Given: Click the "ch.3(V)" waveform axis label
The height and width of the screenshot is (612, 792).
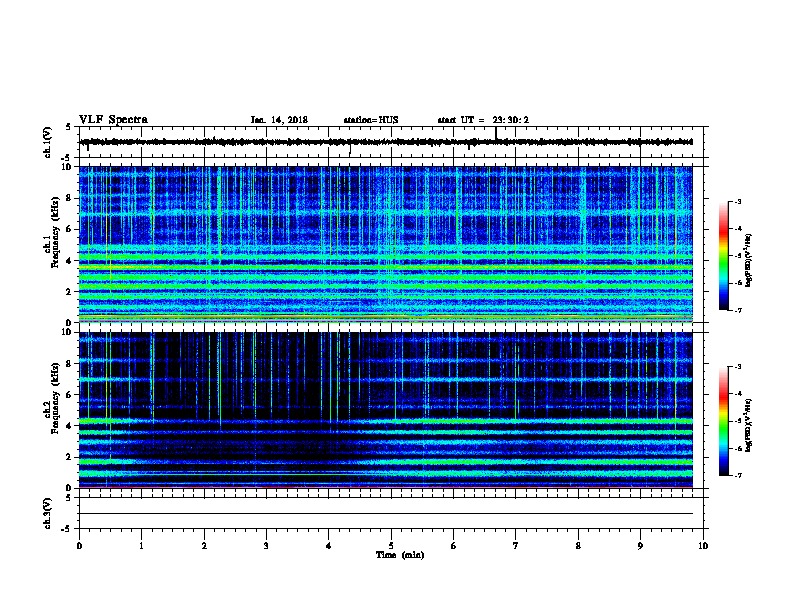Looking at the screenshot, I should [x=48, y=513].
